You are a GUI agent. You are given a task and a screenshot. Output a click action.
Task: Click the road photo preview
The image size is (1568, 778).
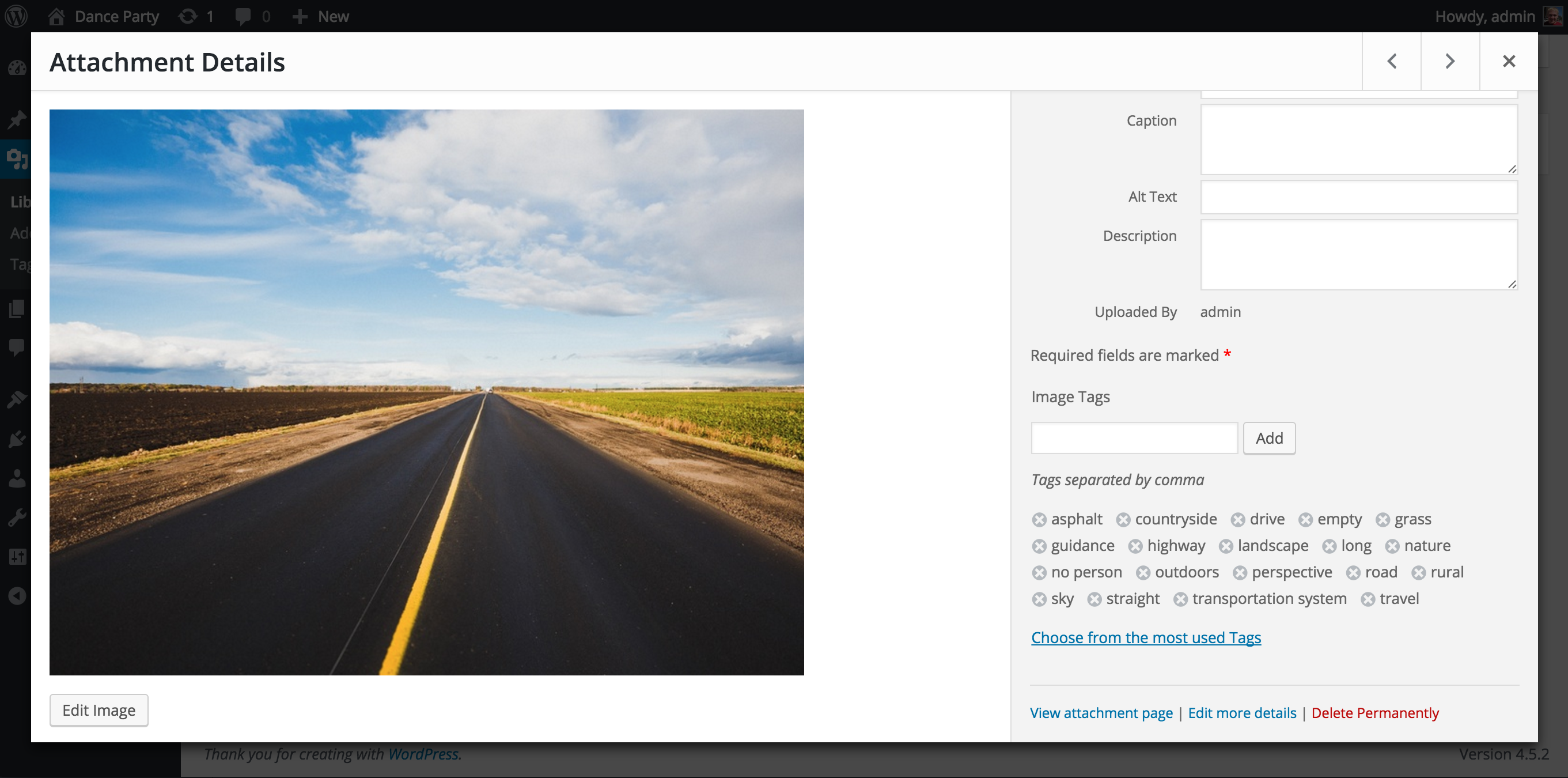(427, 392)
